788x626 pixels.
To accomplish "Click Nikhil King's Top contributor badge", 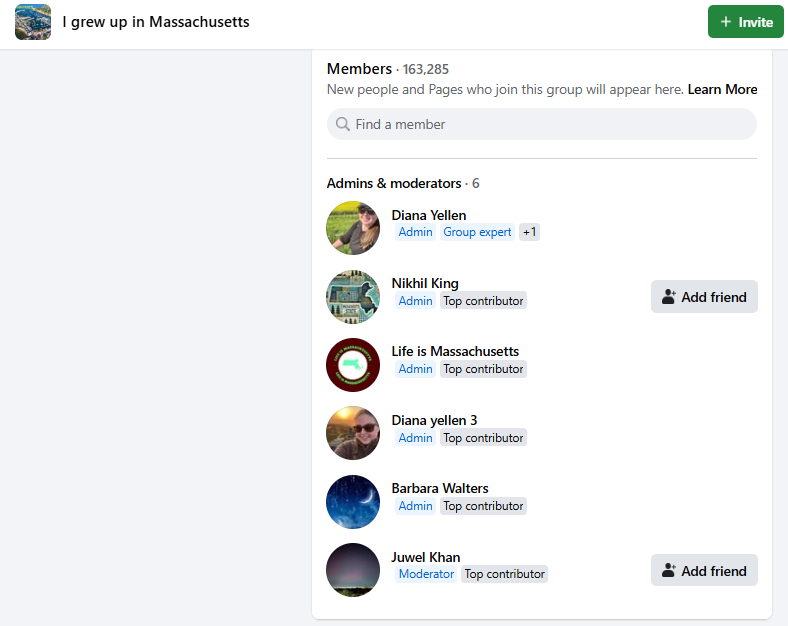I will click(x=483, y=301).
